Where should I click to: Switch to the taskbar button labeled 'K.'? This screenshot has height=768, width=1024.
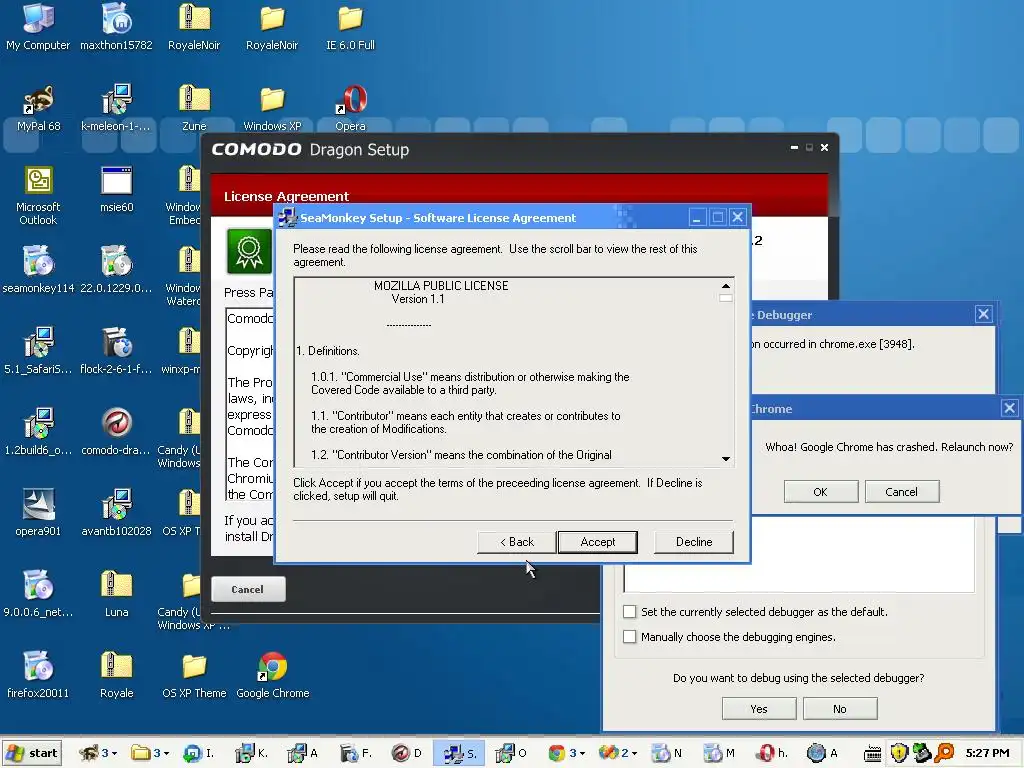pyautogui.click(x=252, y=753)
